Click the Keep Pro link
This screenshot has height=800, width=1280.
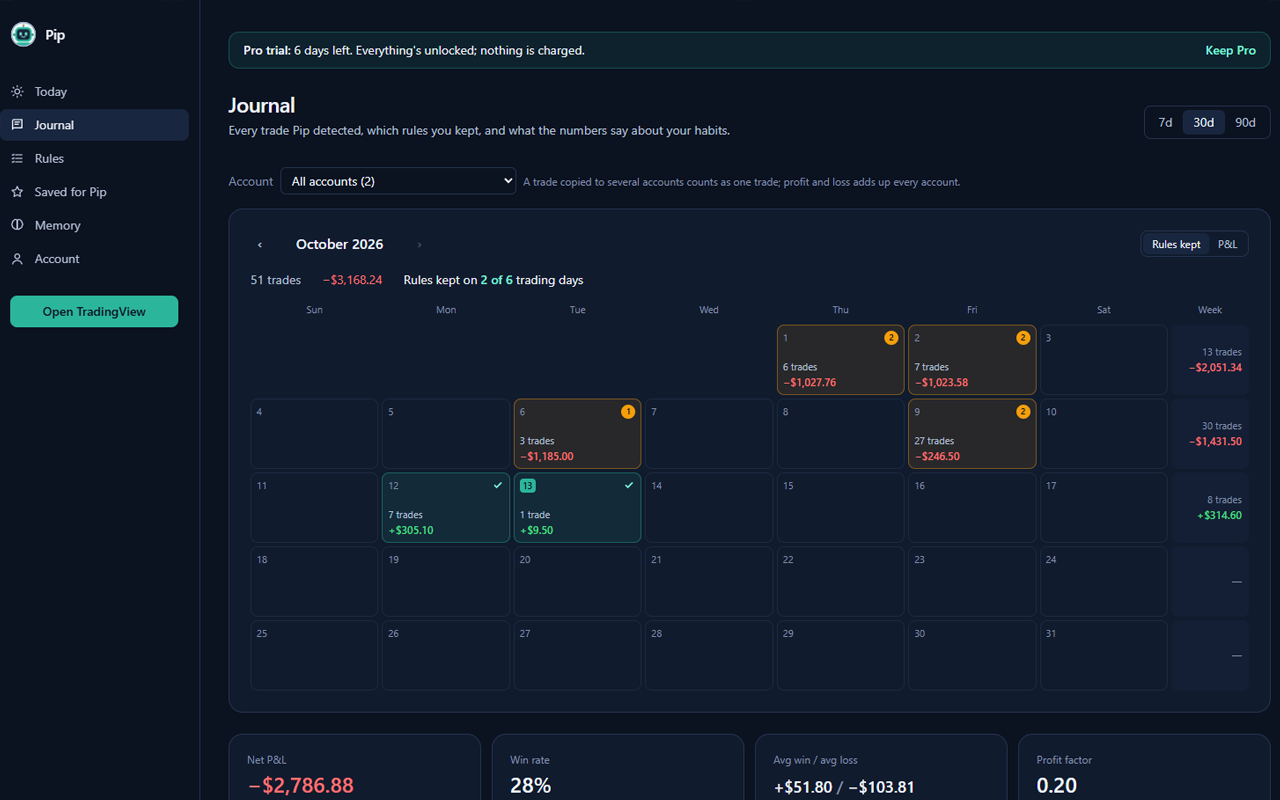pyautogui.click(x=1230, y=50)
